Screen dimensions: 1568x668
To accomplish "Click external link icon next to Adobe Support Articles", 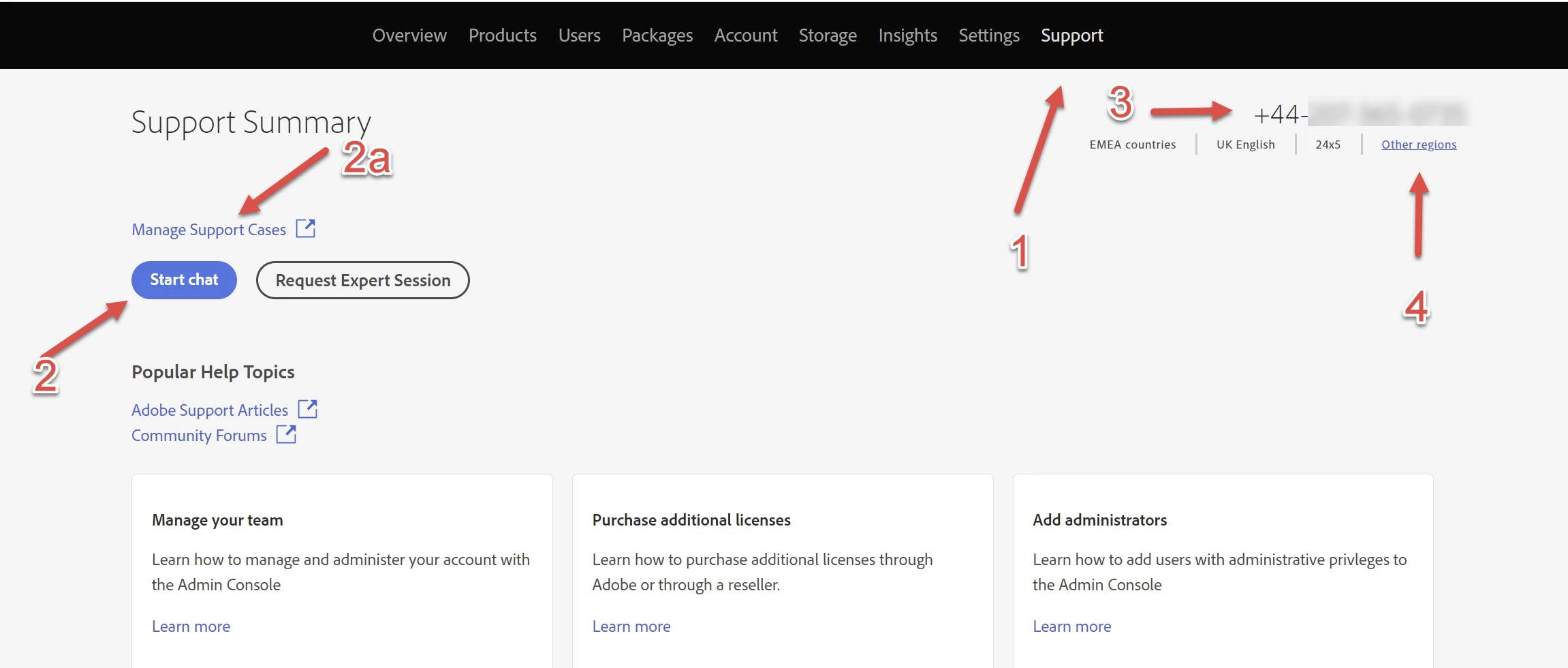I will coord(308,409).
